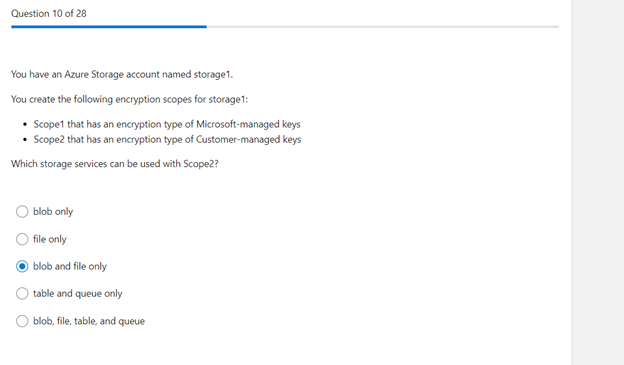624x365 pixels.
Task: Click the blue filled part of progress bar
Action: tap(109, 27)
